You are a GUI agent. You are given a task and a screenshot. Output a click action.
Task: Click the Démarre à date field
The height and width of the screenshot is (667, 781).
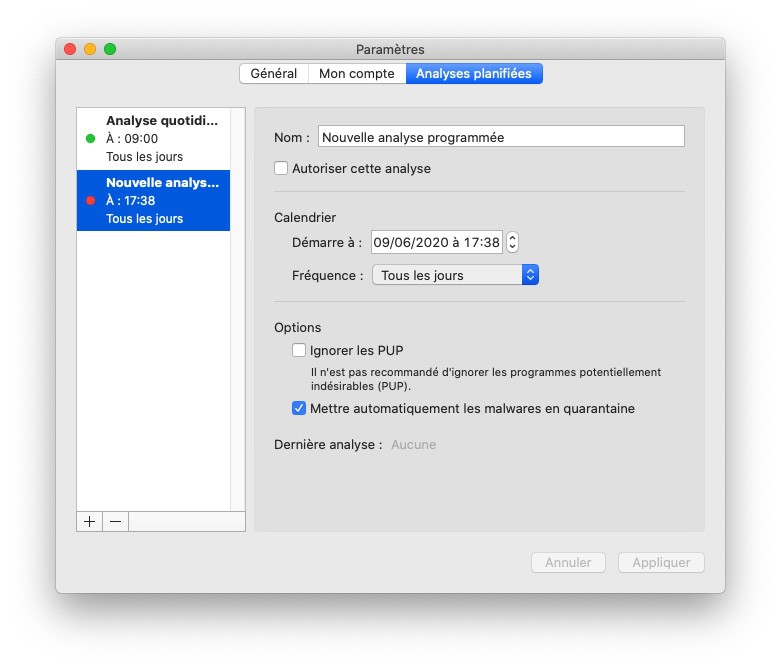(436, 242)
